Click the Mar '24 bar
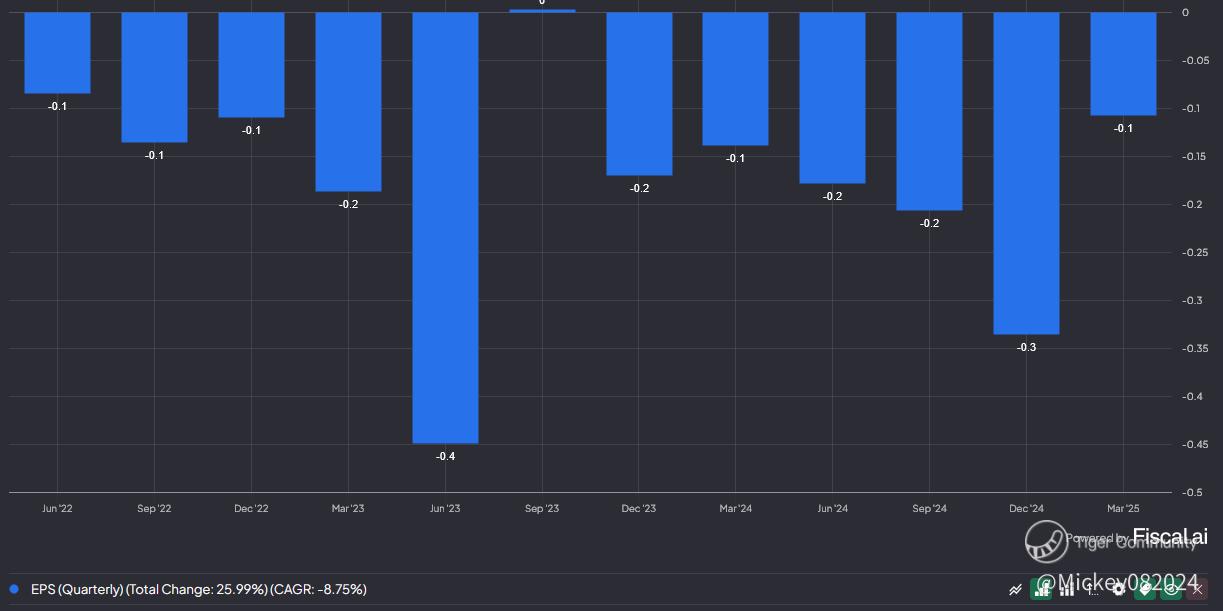The image size is (1223, 611). coord(735,79)
